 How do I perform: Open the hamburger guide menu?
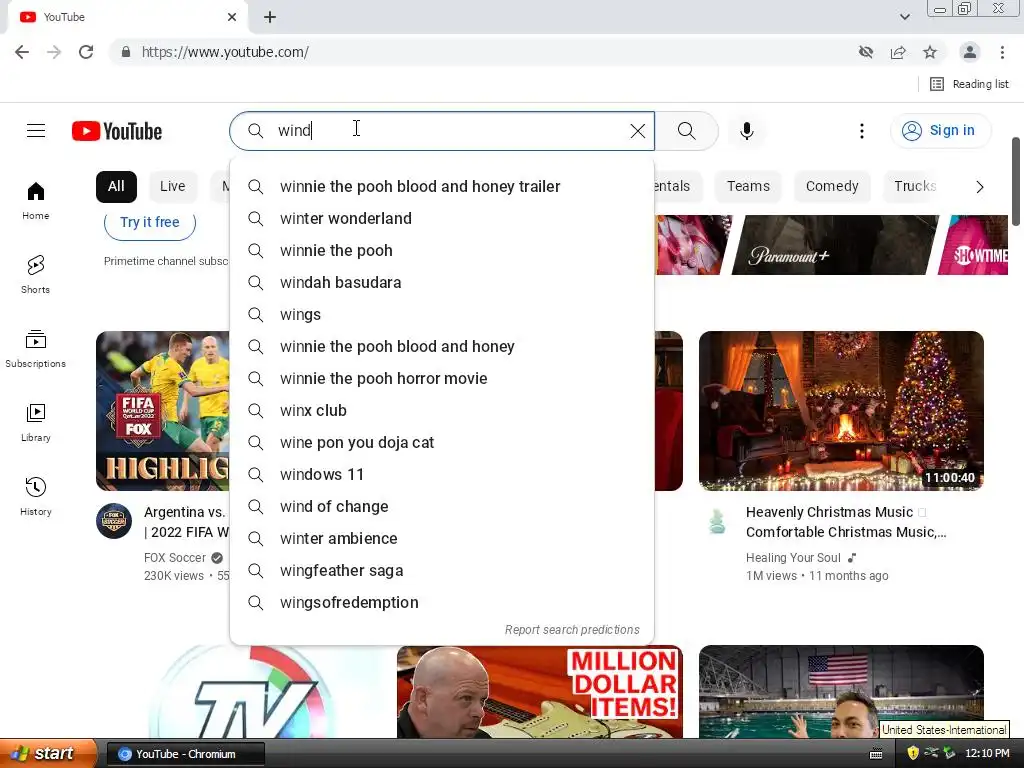point(36,131)
